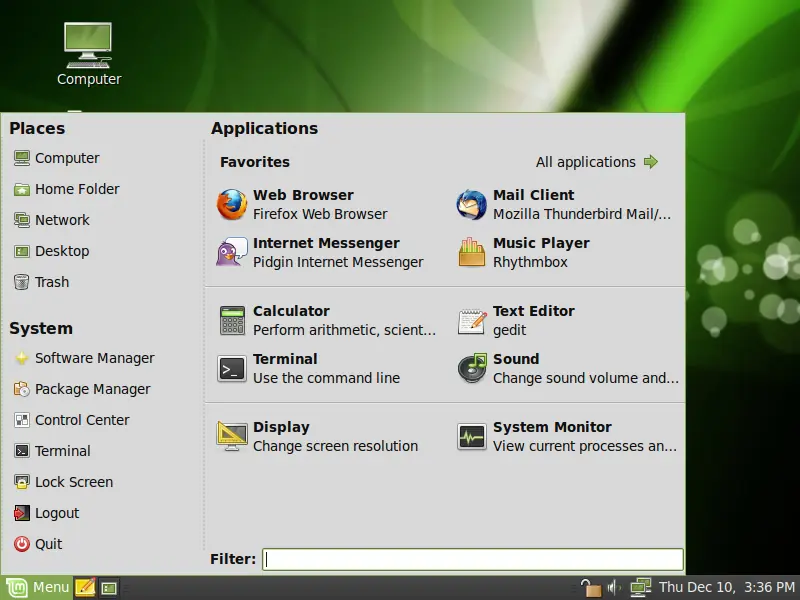Click the Filter search field
This screenshot has height=600, width=800.
[x=472, y=559]
